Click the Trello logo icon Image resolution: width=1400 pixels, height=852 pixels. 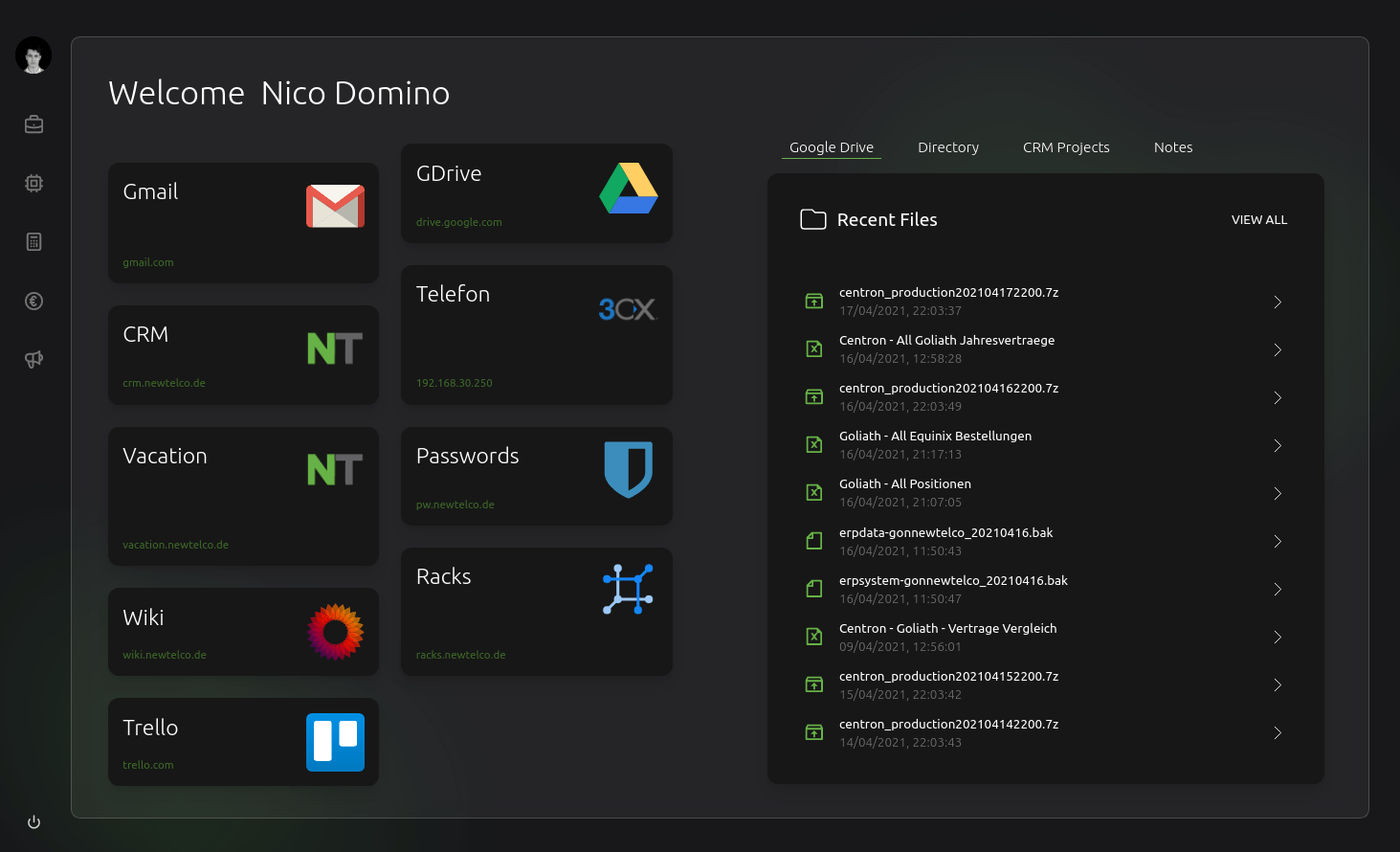click(335, 742)
